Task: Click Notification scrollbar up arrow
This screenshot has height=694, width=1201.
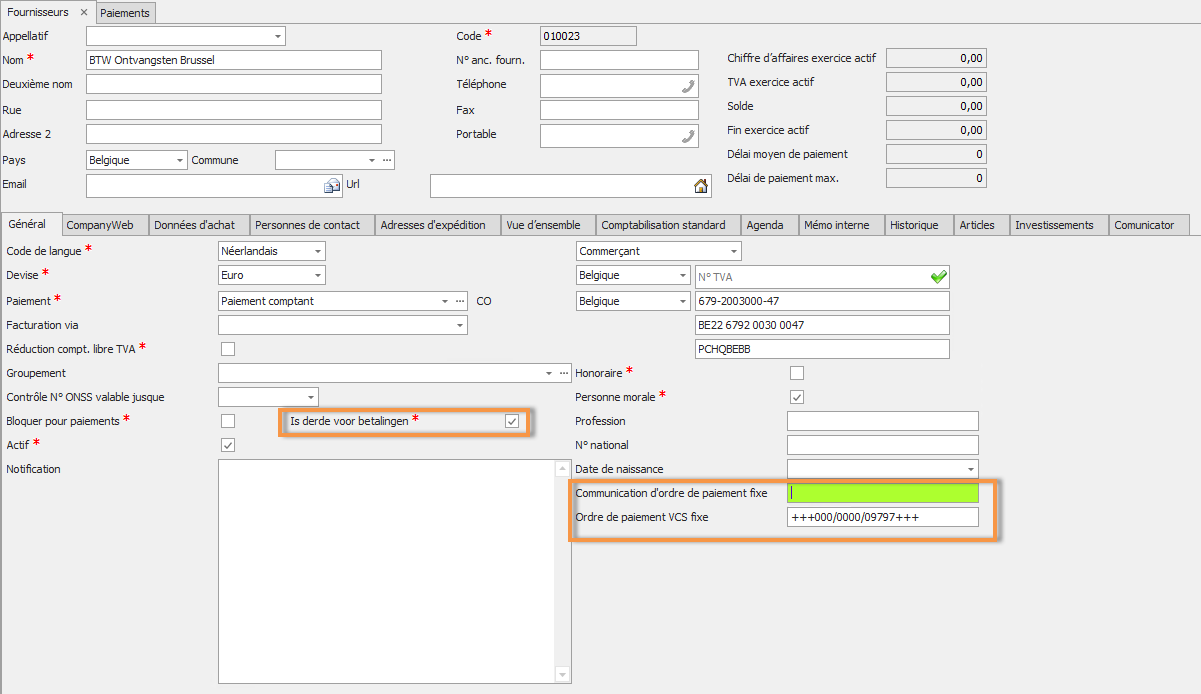Action: 562,469
